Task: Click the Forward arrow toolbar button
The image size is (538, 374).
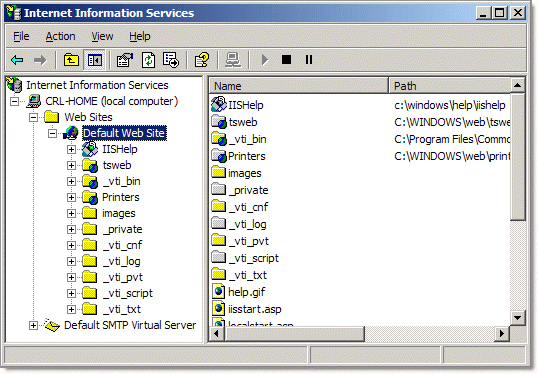Action: (40, 60)
